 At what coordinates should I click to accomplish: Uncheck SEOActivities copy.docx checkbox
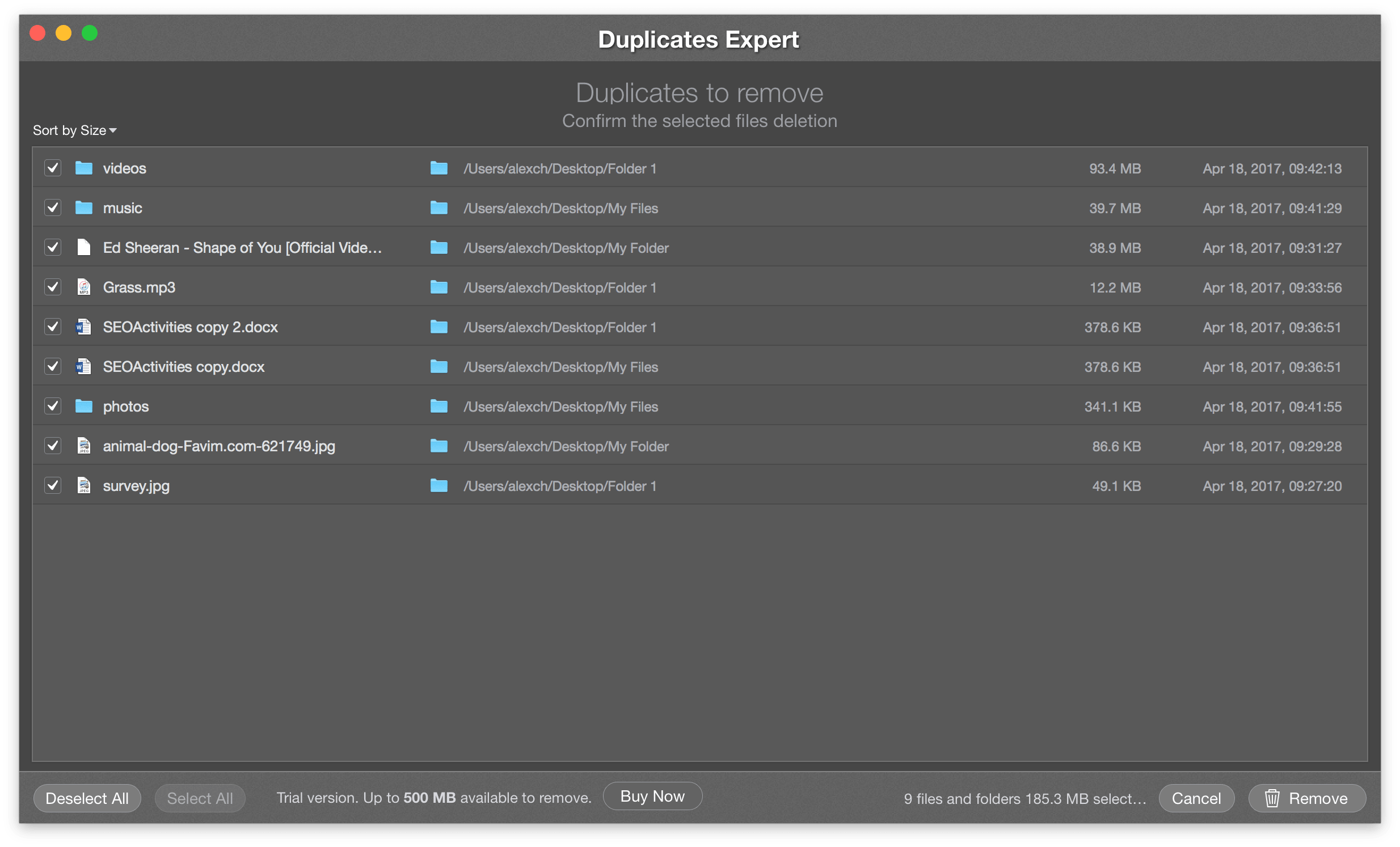53,367
